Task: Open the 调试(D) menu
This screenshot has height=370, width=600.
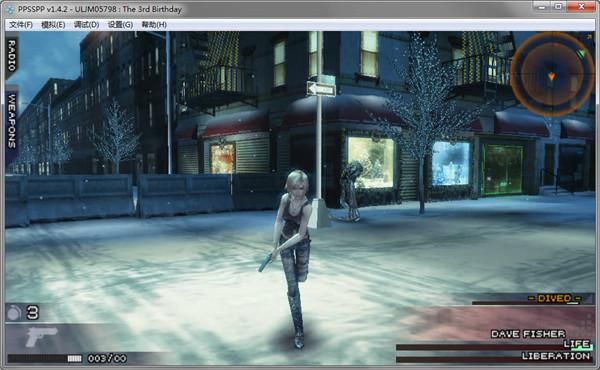Action: pyautogui.click(x=86, y=25)
